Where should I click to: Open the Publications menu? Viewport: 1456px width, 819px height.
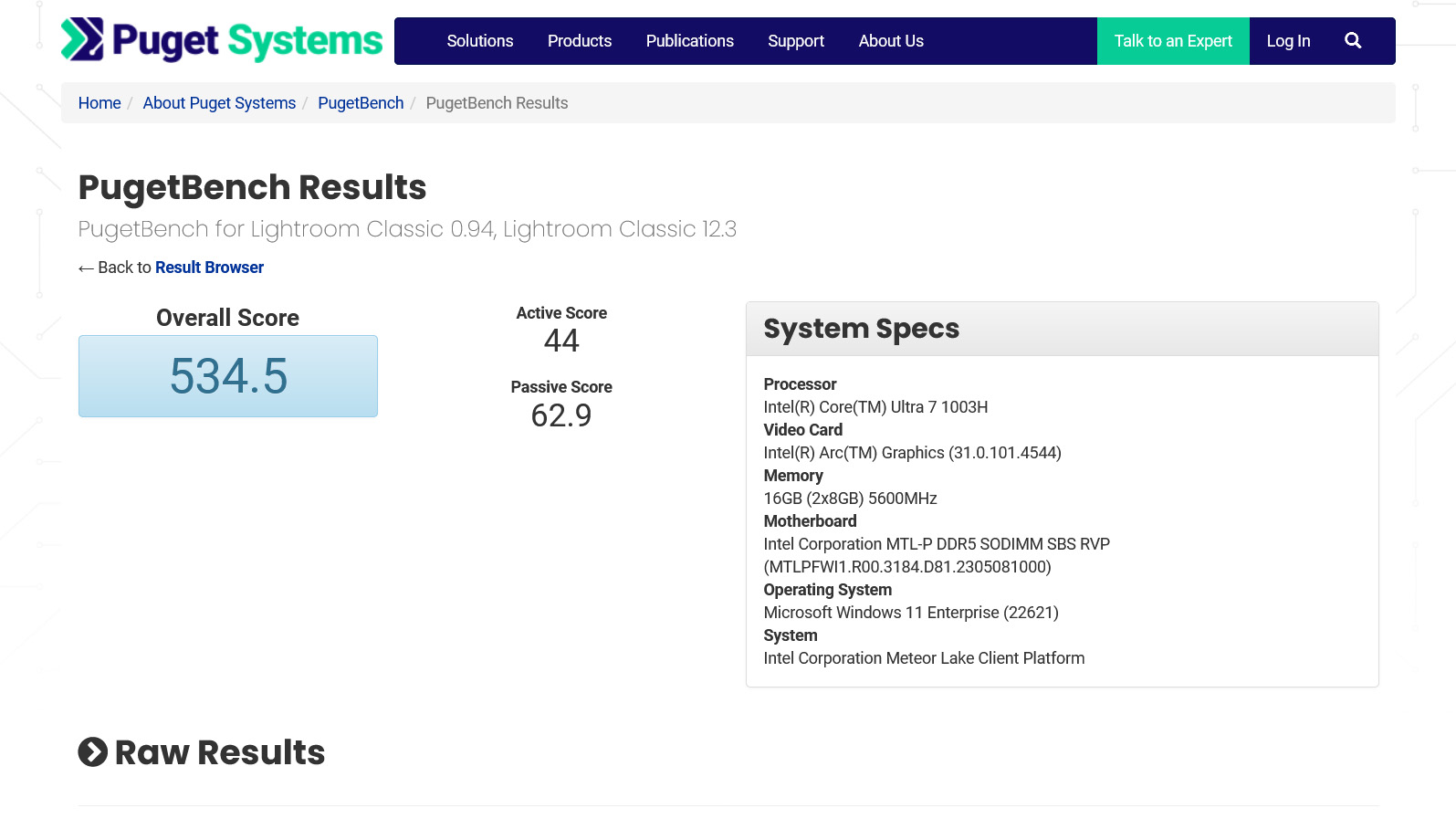pos(690,41)
